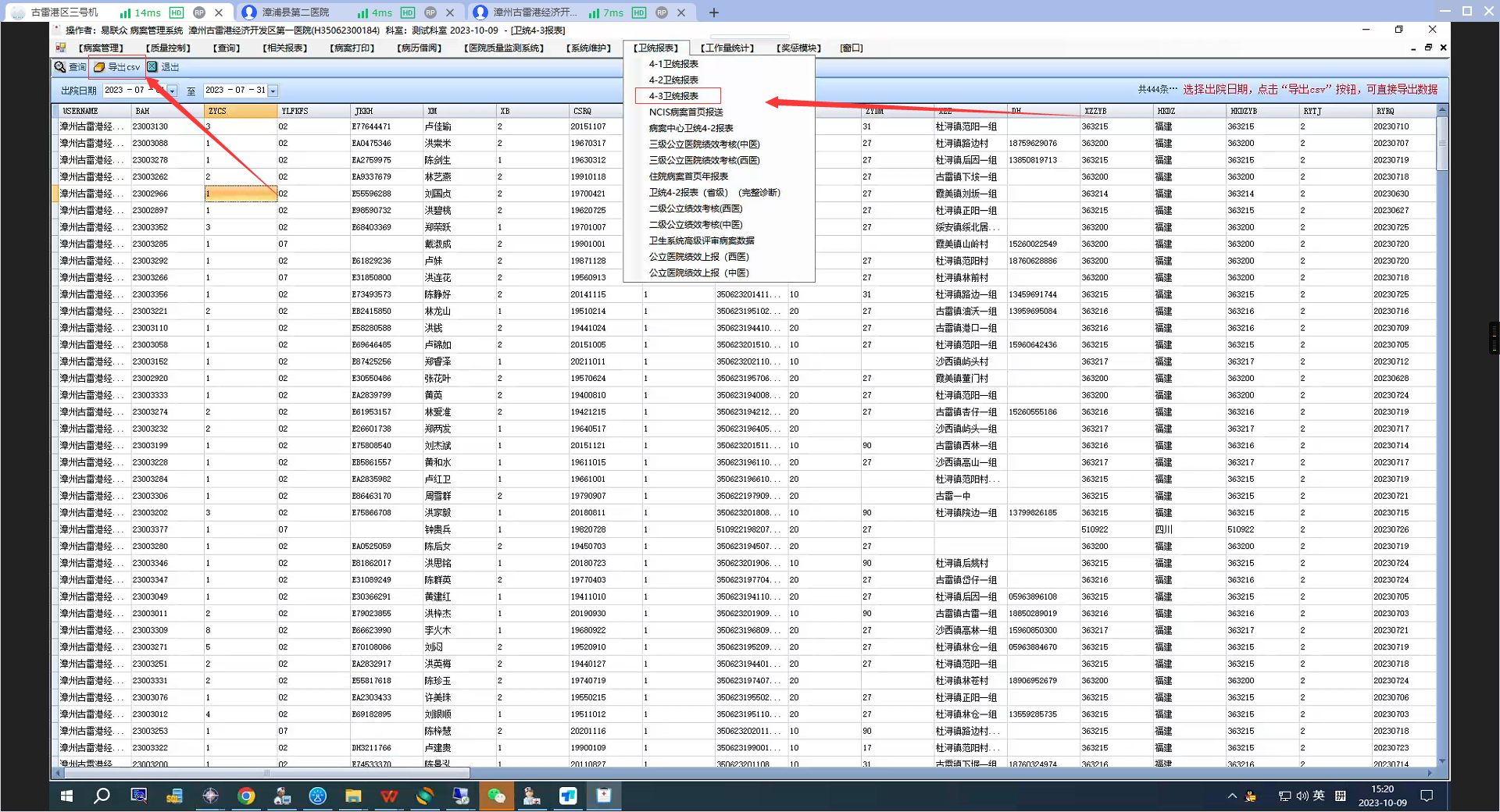Viewport: 1500px width, 812px height.
Task: Click the ZYCS column header
Action: tap(241, 111)
